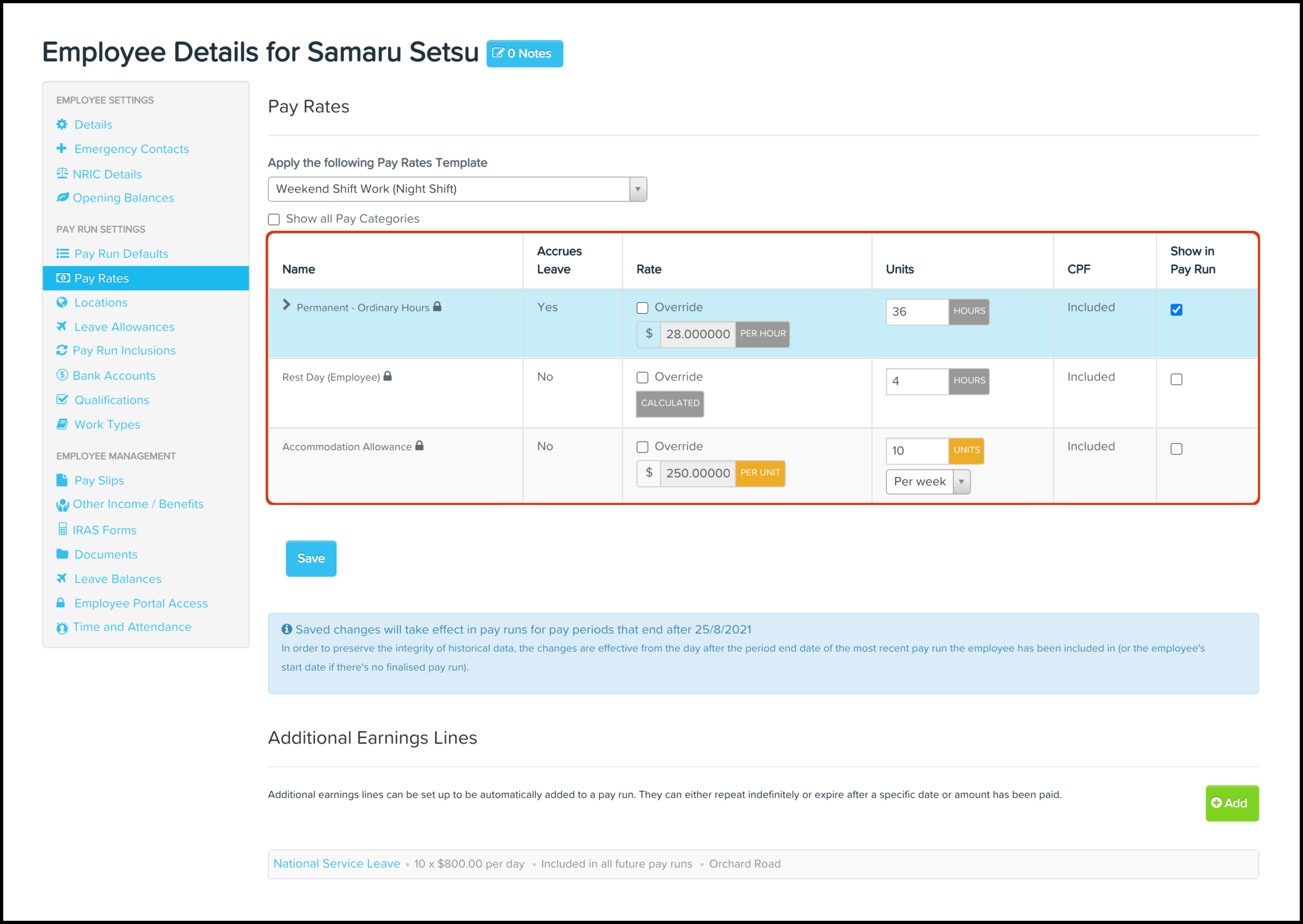Open Pay Run Defaults in sidebar
Image resolution: width=1303 pixels, height=924 pixels.
click(x=121, y=254)
